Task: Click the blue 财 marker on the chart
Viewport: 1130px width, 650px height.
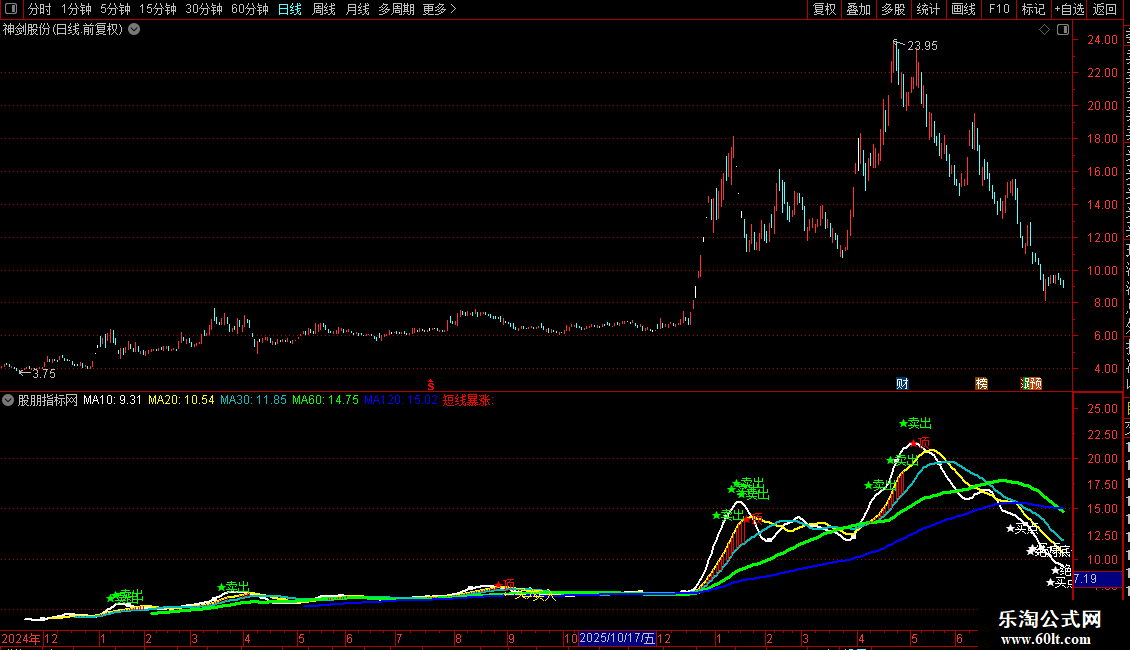Action: [902, 383]
